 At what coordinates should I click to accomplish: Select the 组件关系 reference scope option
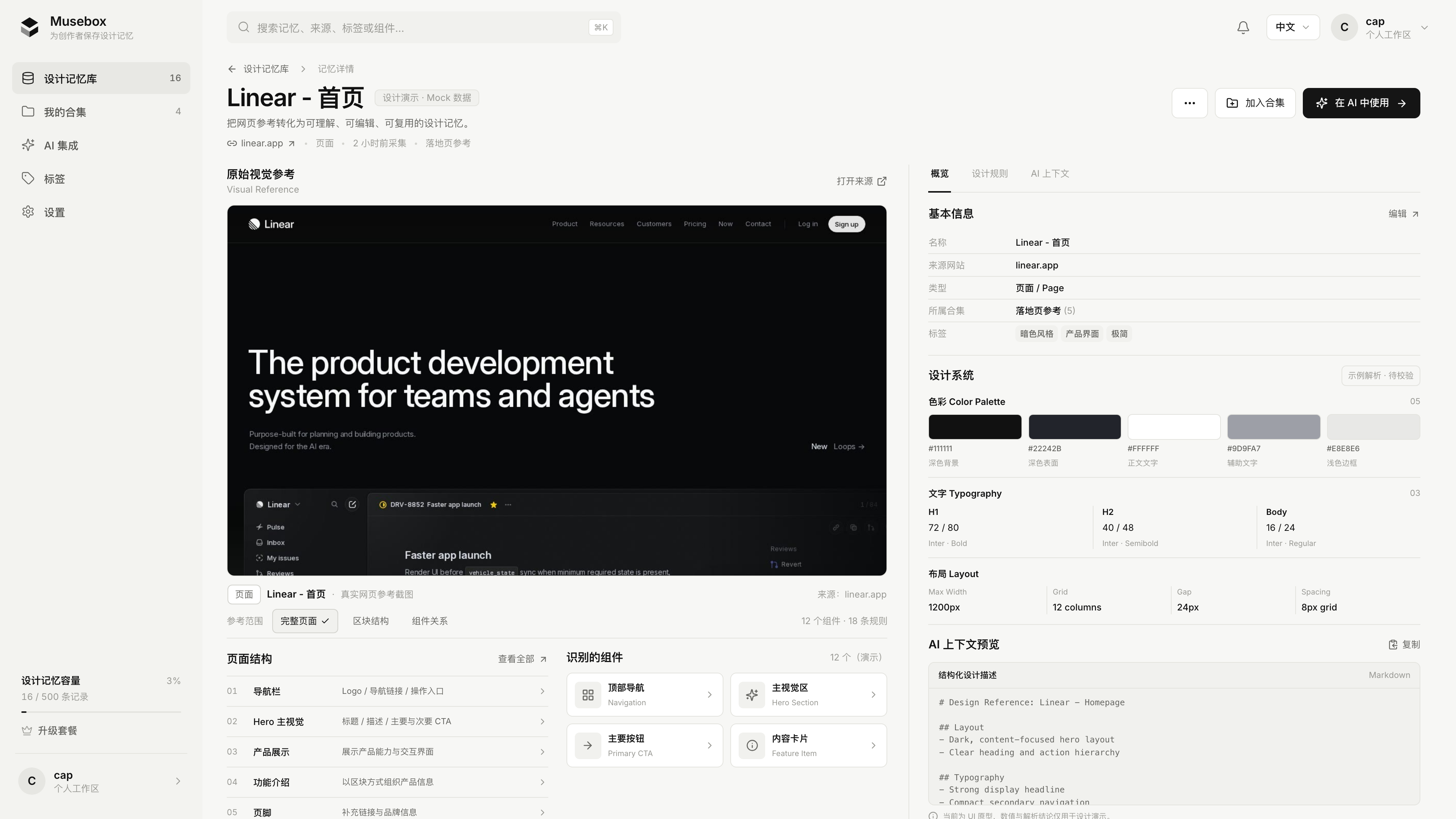(430, 621)
